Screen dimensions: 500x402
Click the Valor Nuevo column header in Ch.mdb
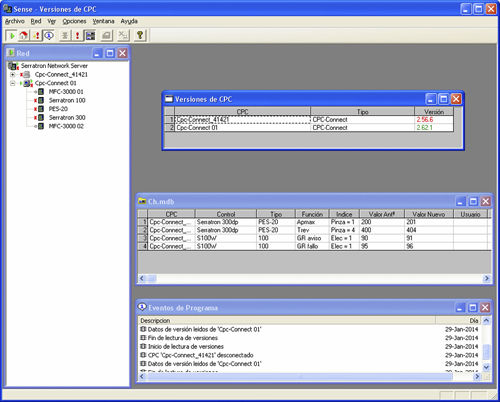point(429,214)
